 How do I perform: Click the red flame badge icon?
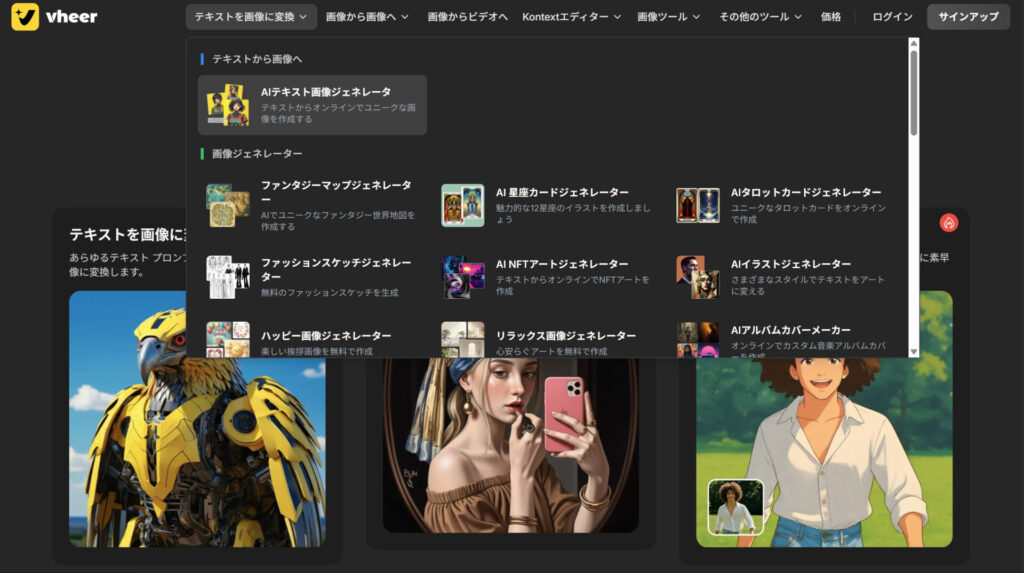coord(949,222)
